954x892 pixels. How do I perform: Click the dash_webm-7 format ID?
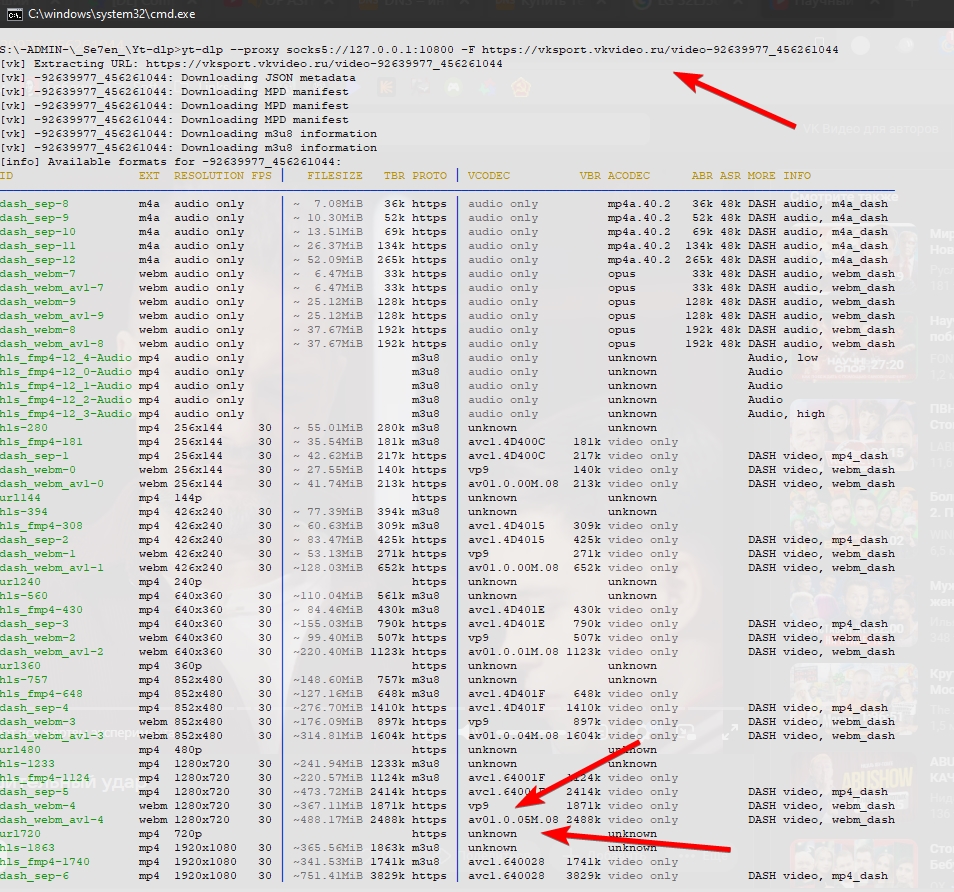37,274
